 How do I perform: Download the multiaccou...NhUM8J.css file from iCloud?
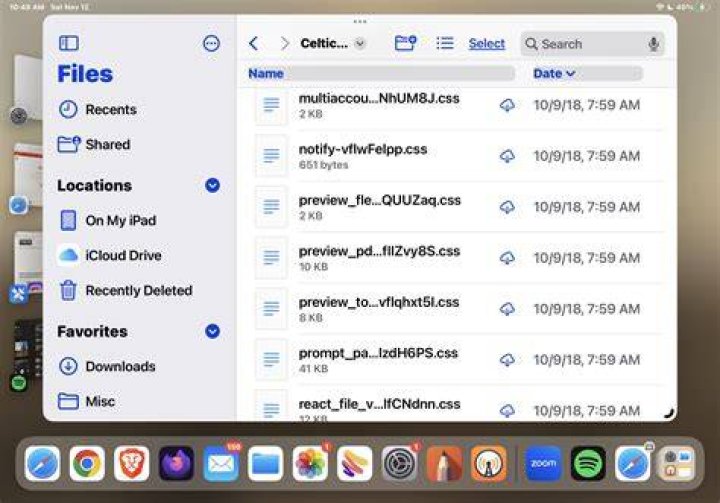(x=507, y=105)
